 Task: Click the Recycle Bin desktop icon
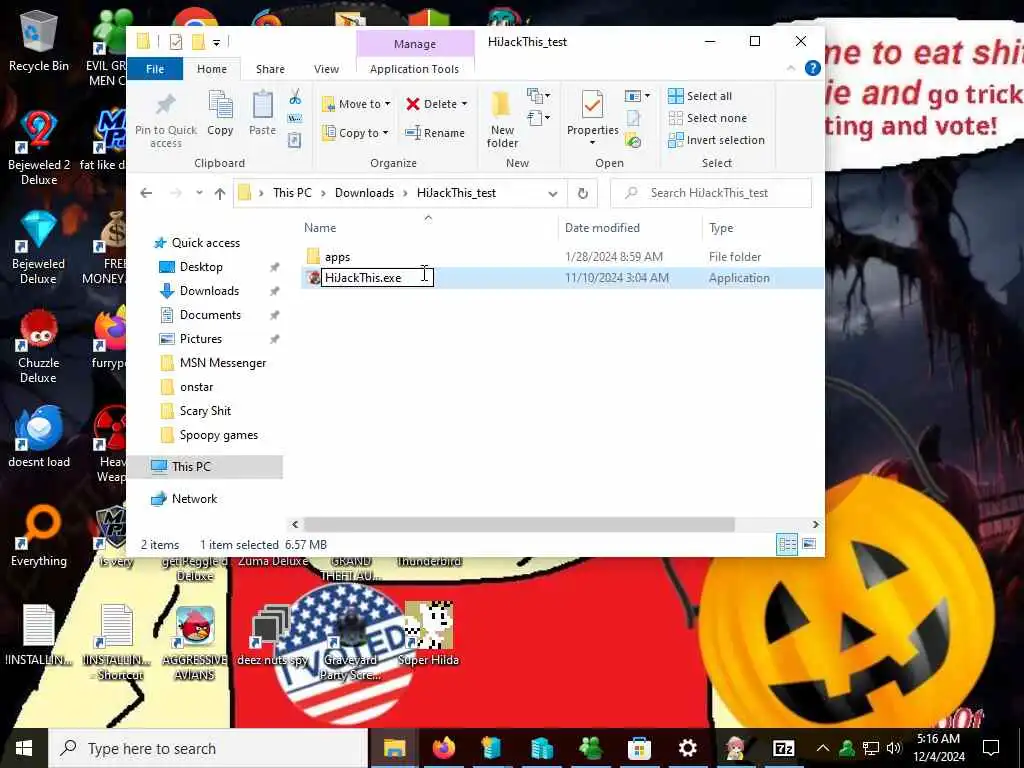pyautogui.click(x=39, y=40)
